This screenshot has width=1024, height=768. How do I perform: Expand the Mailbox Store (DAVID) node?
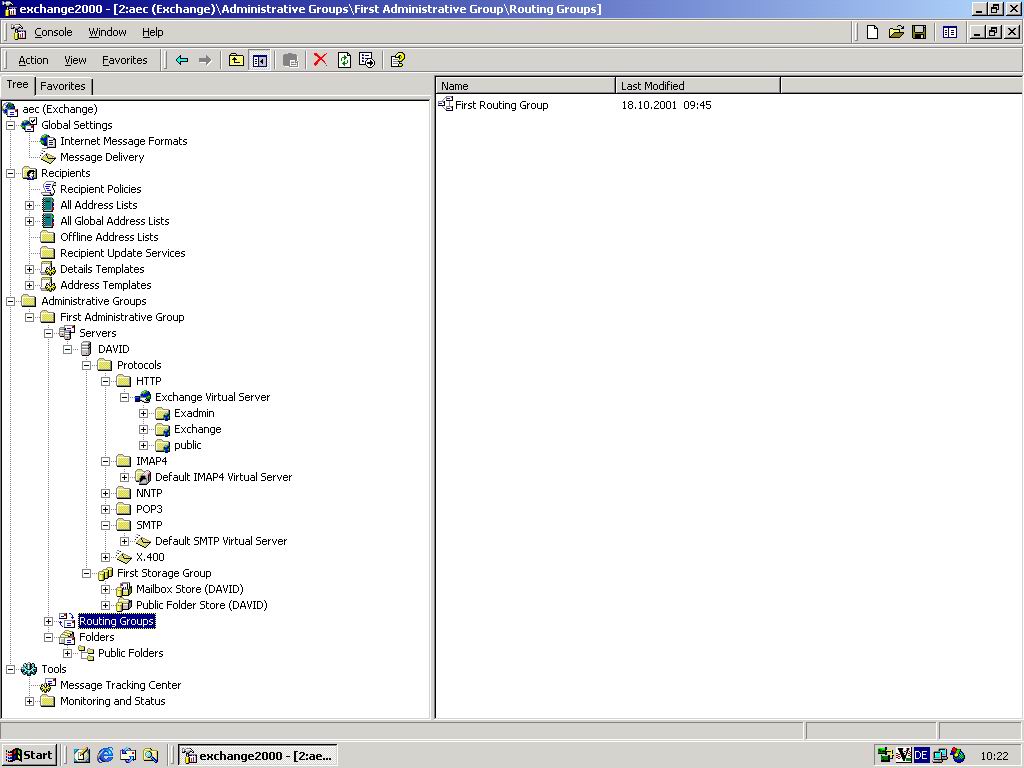click(106, 590)
